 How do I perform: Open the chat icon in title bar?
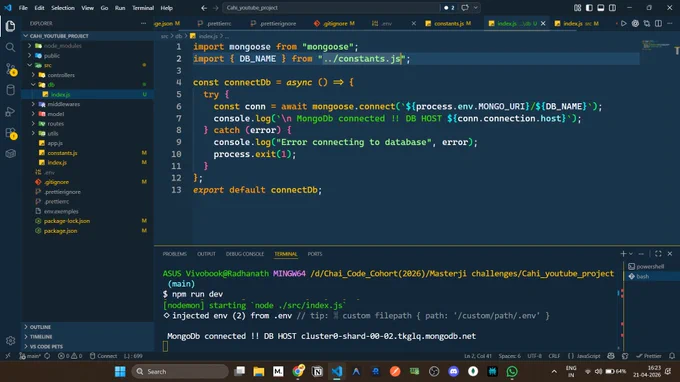coord(465,8)
